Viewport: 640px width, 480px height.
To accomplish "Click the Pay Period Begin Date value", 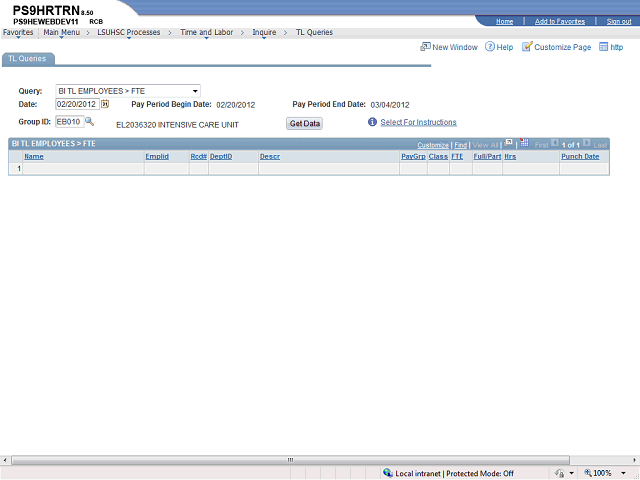I will 236,105.
